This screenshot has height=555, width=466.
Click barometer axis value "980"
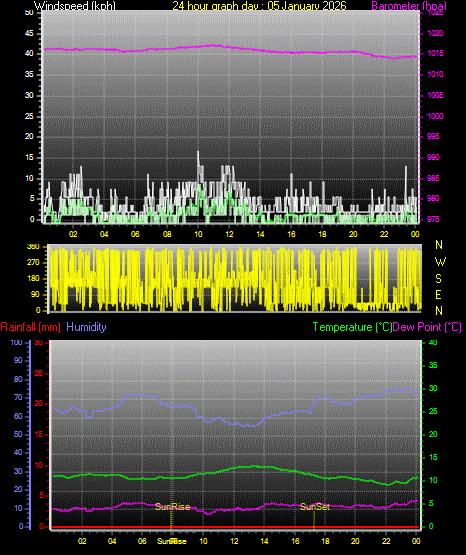(x=434, y=198)
